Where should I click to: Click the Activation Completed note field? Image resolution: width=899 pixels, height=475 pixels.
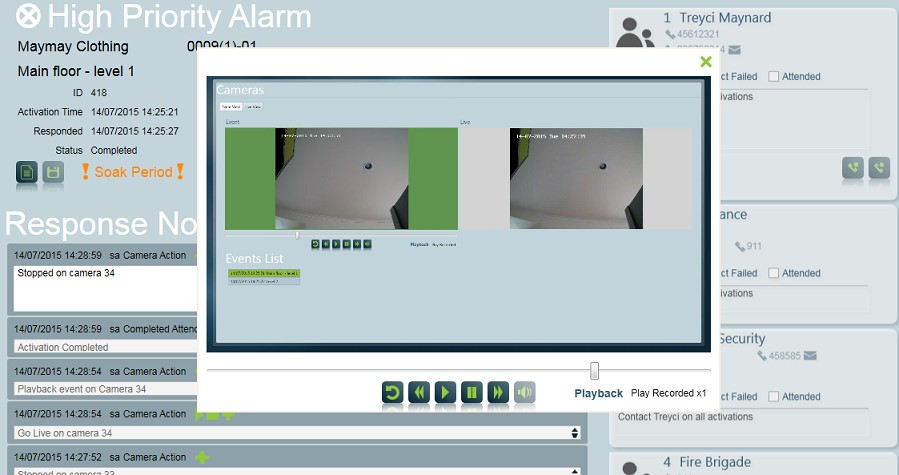105,347
